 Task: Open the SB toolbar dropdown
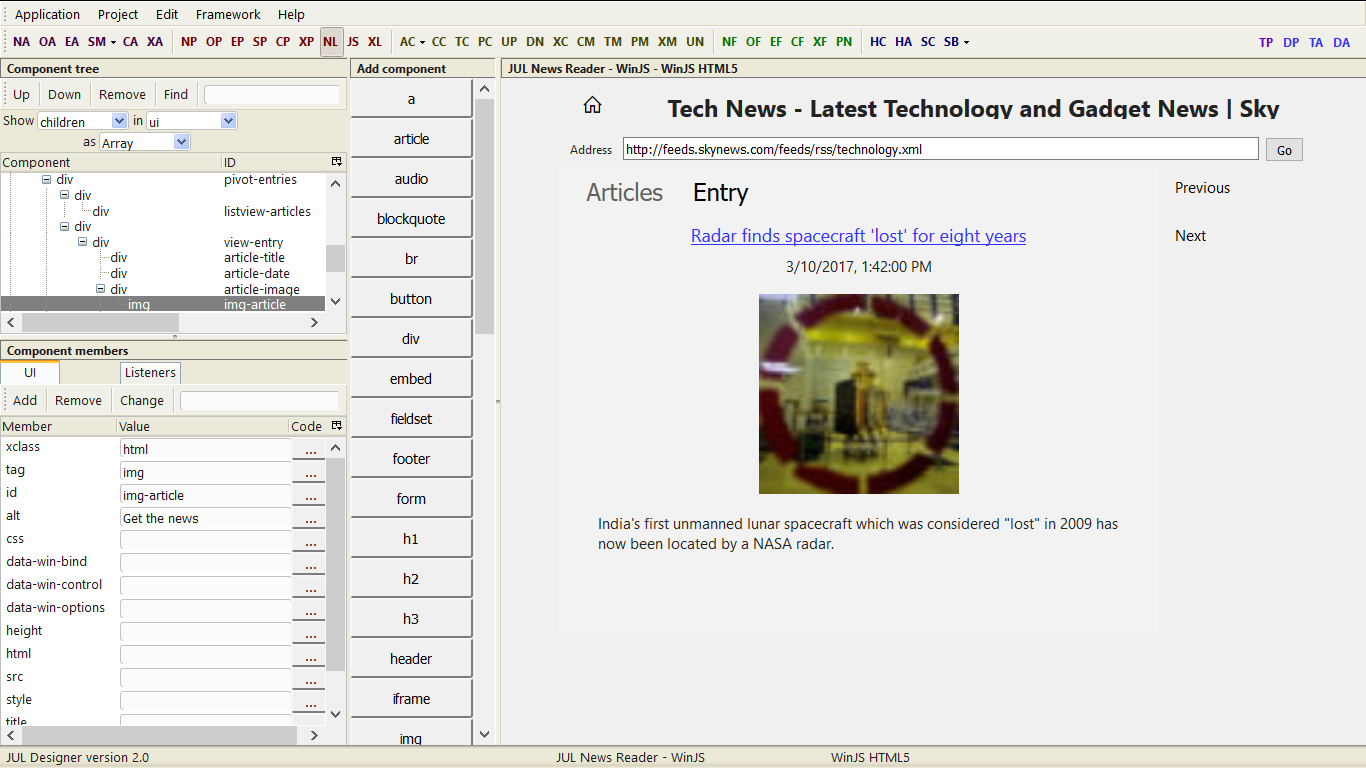(x=955, y=42)
